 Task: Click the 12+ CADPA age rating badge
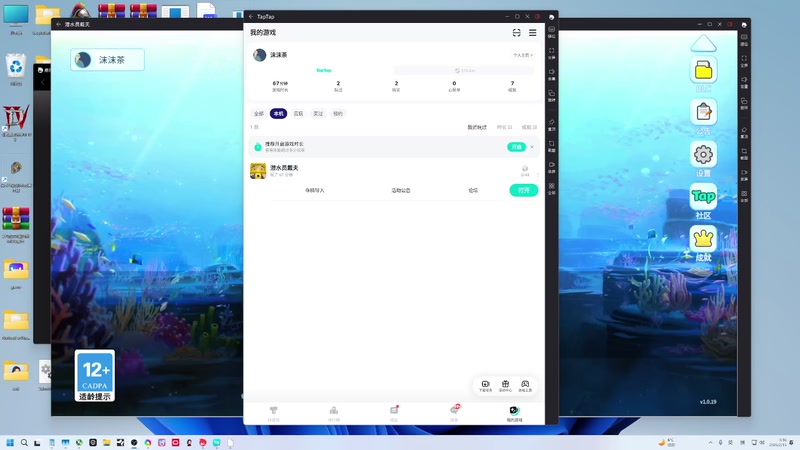(95, 376)
